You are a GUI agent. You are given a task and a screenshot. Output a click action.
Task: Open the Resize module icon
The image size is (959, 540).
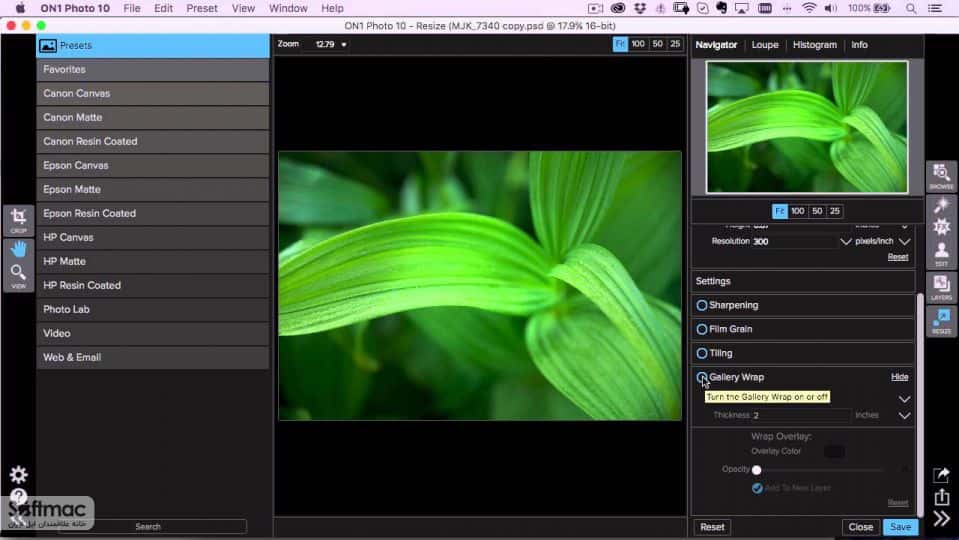(941, 321)
